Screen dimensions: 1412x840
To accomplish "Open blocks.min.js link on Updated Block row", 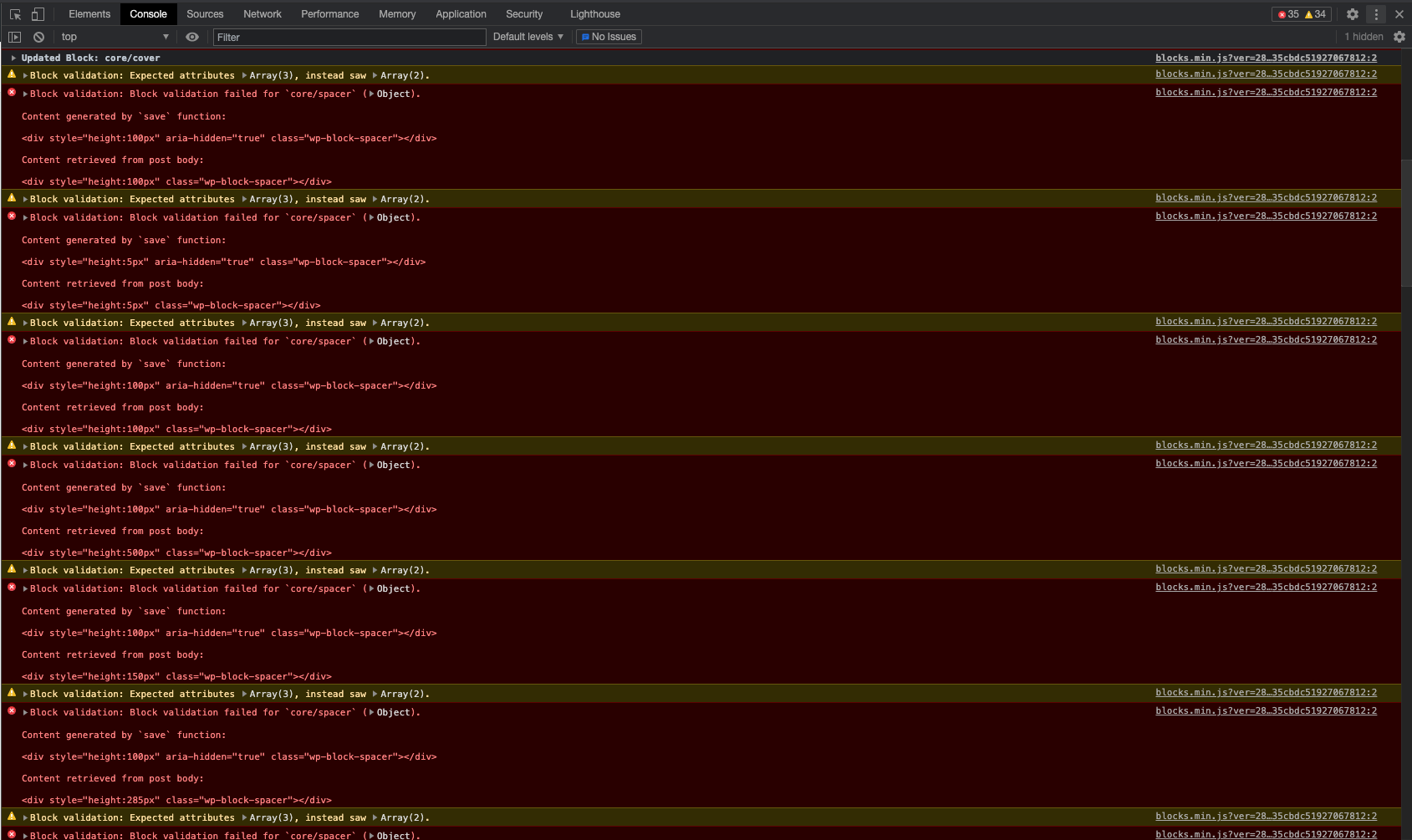I will click(1266, 58).
